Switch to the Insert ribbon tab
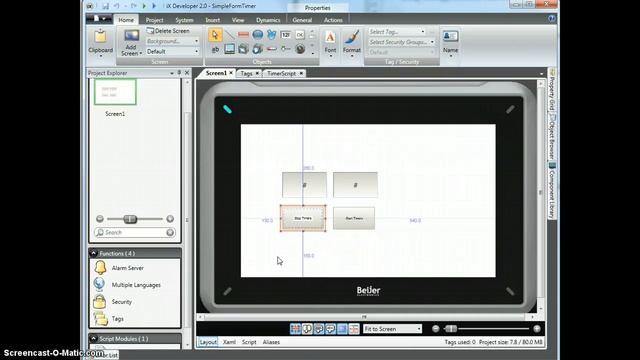 click(x=213, y=20)
